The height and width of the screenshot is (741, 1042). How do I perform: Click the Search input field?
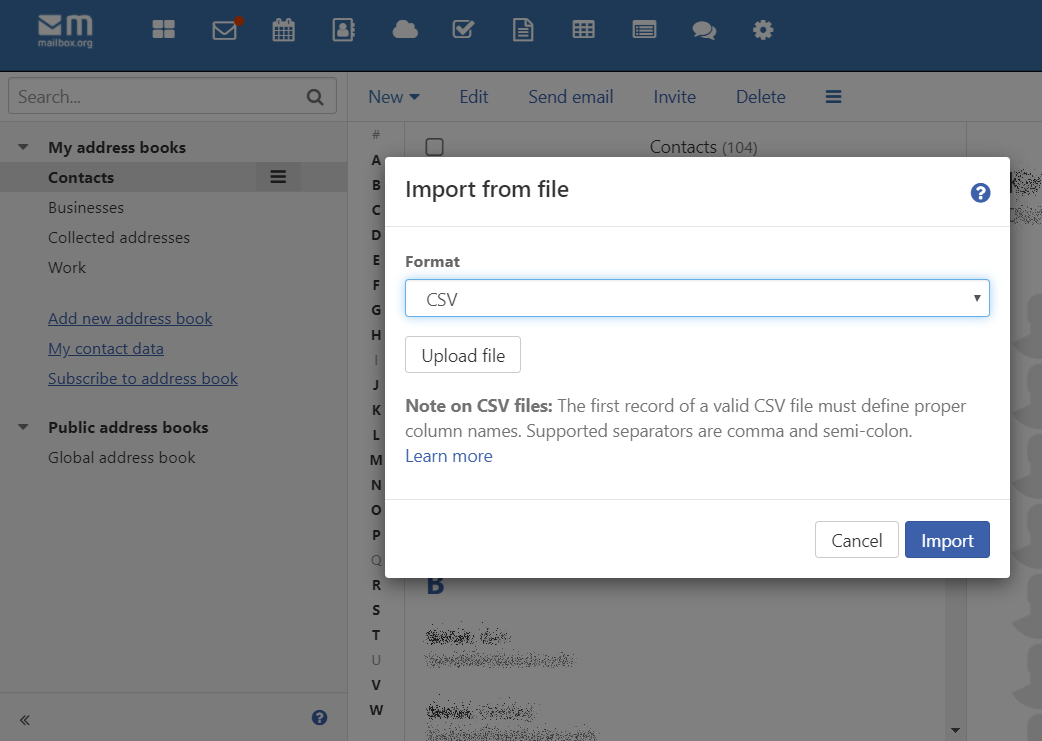(x=160, y=97)
